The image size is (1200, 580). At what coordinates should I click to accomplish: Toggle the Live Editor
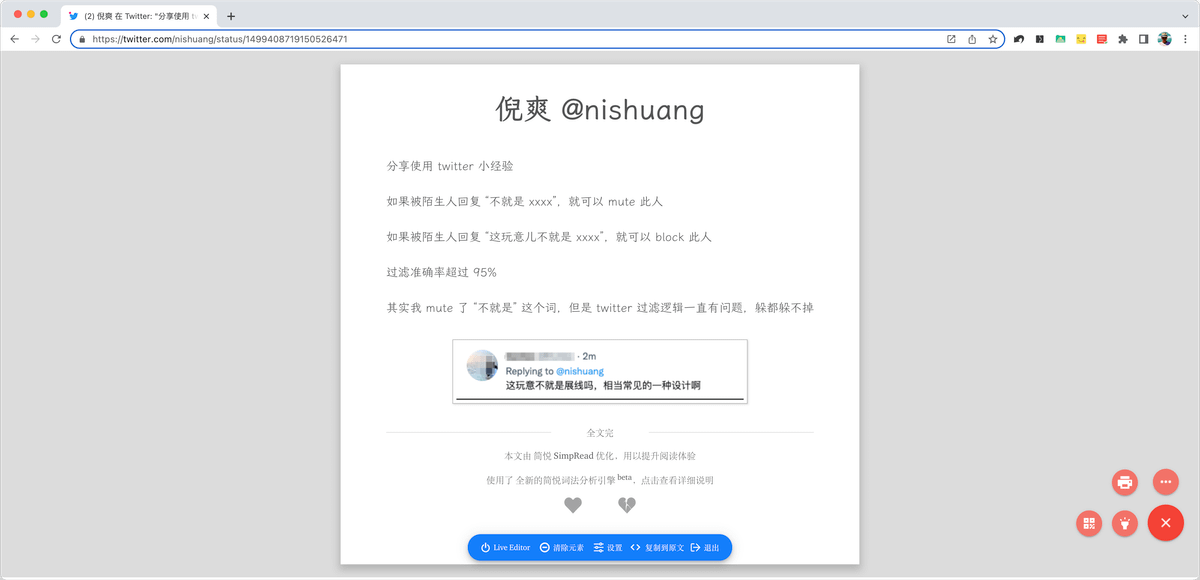[x=506, y=548]
